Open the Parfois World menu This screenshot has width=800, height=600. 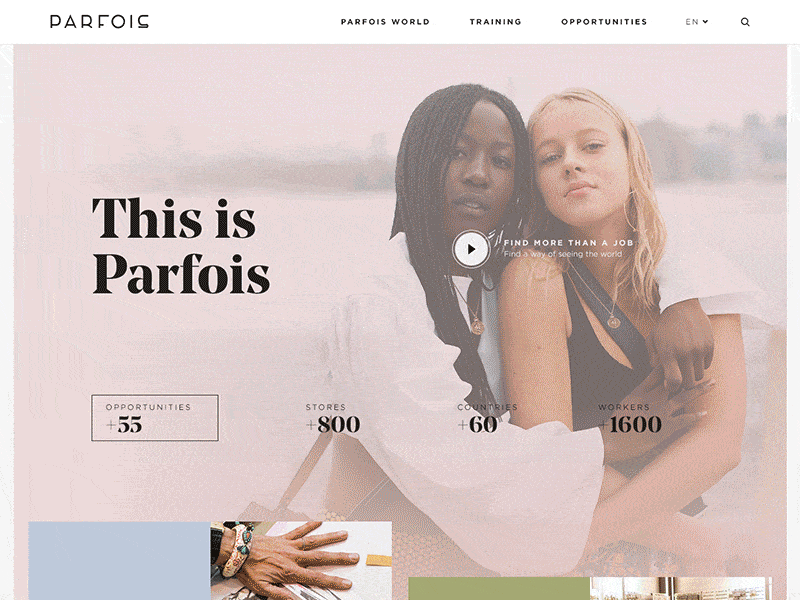pyautogui.click(x=385, y=22)
